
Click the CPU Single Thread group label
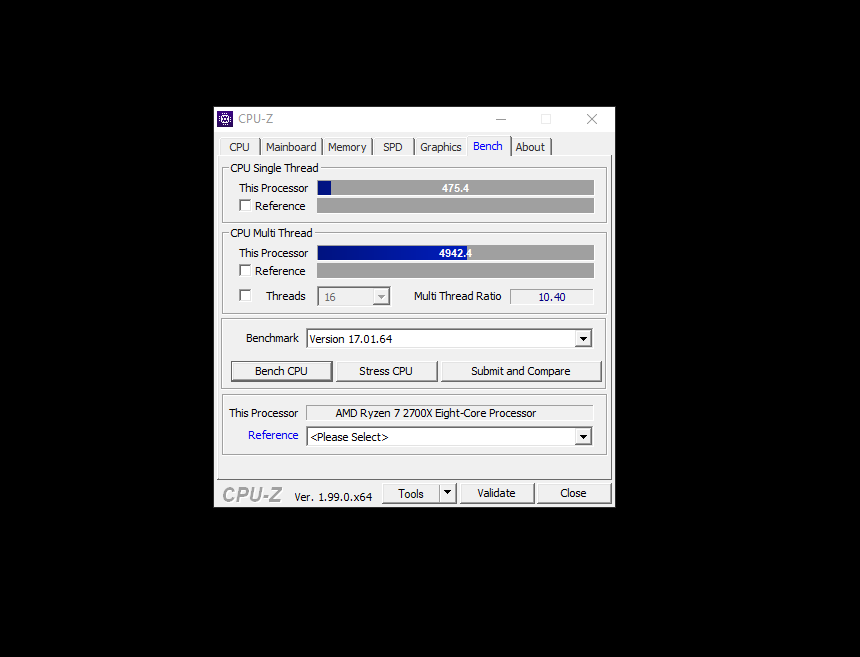[274, 168]
